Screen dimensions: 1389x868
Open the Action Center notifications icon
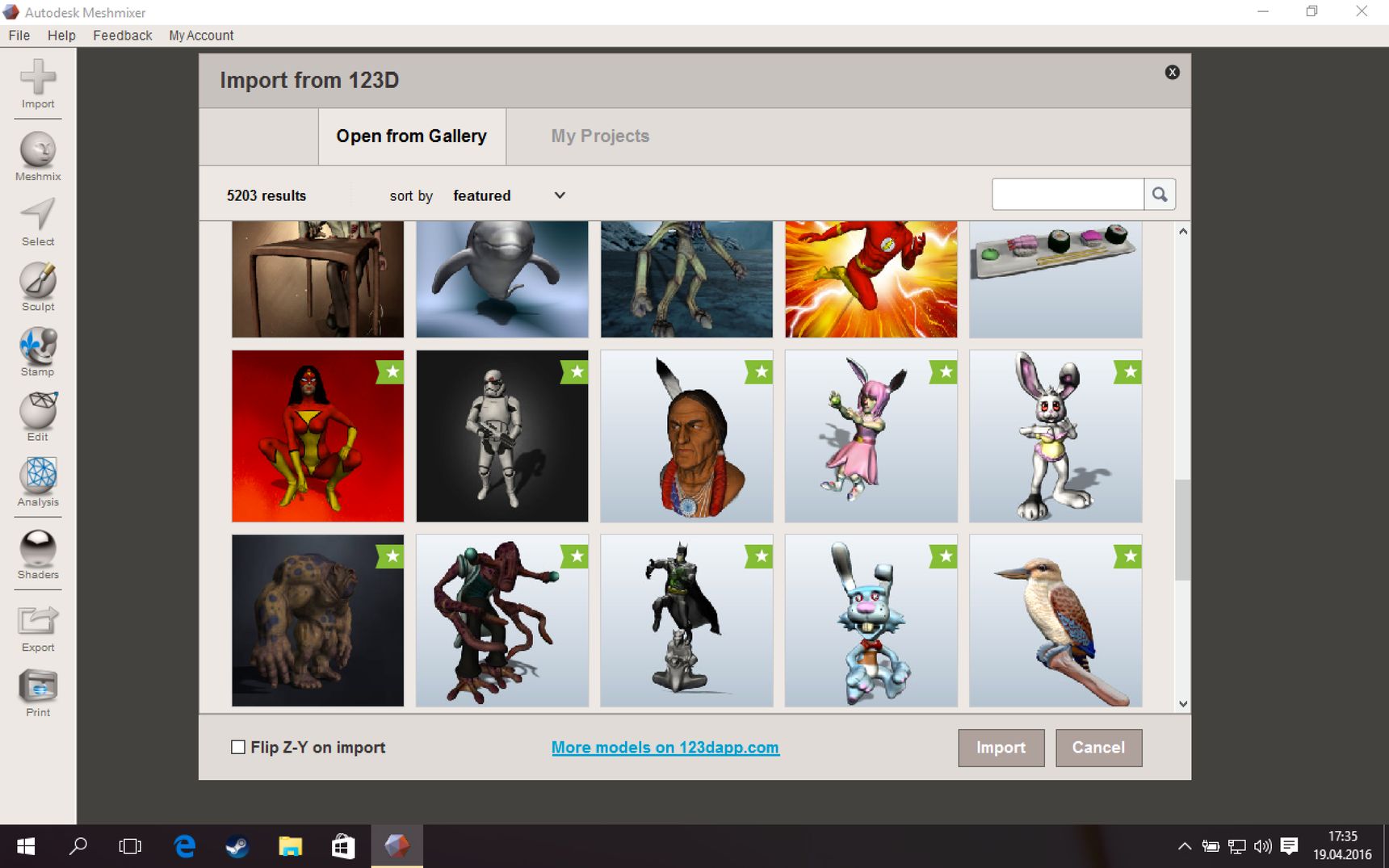coord(1289,846)
